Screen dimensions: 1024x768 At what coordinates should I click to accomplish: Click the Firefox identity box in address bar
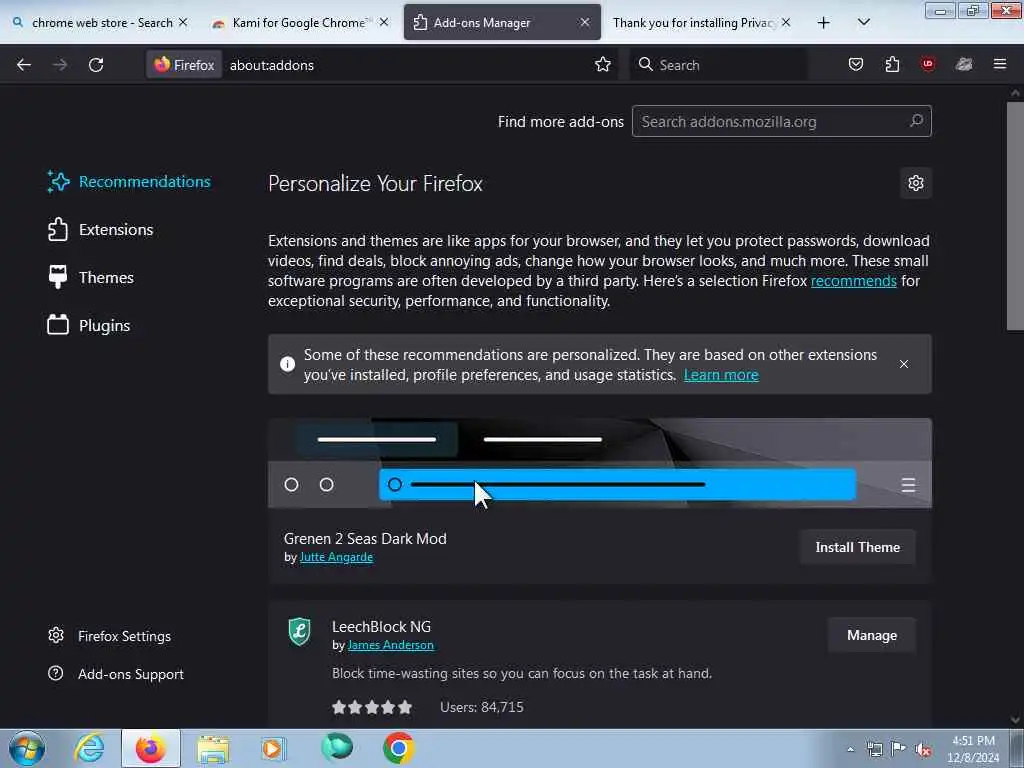click(x=184, y=65)
